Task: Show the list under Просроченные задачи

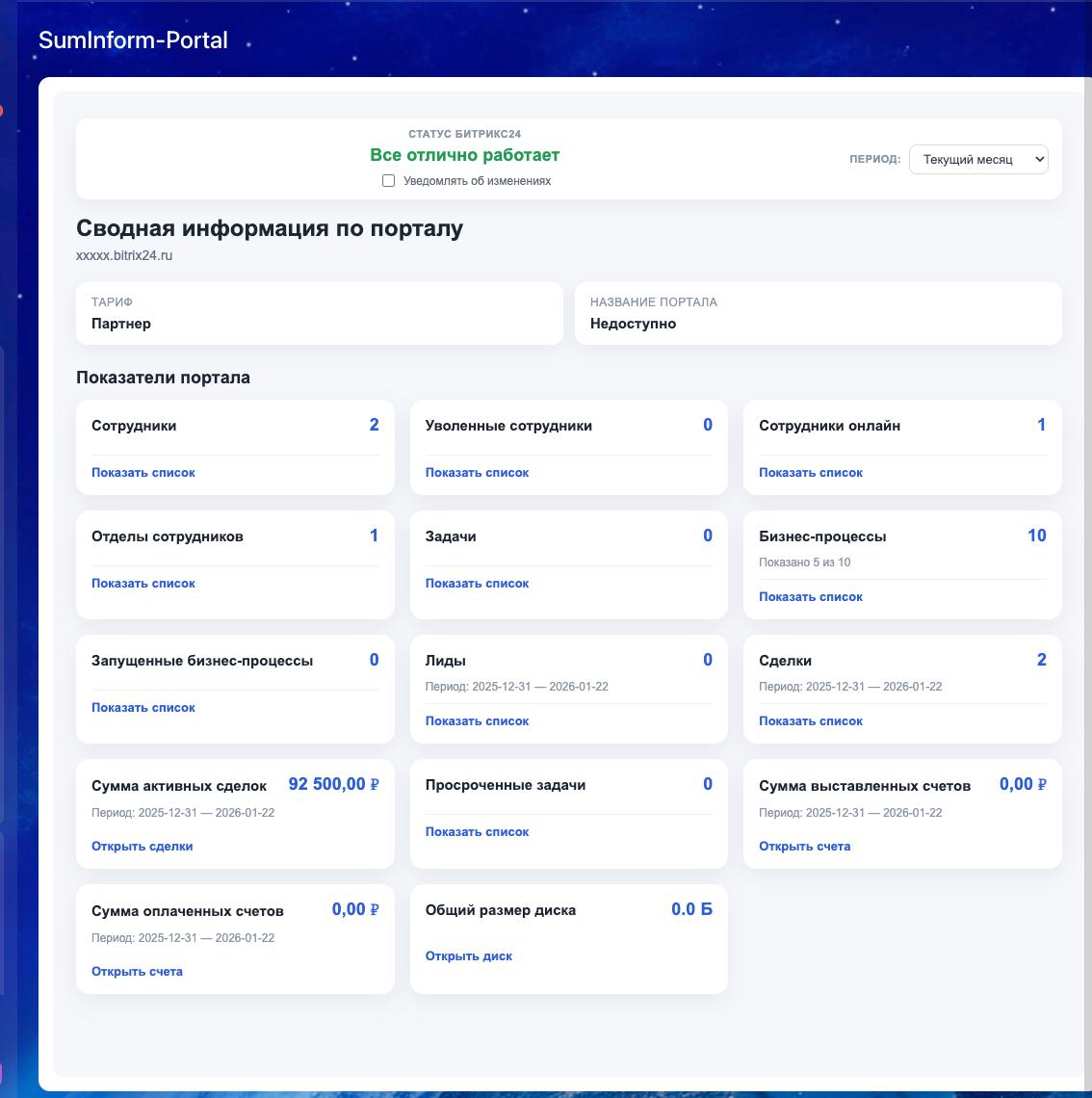Action: (477, 832)
